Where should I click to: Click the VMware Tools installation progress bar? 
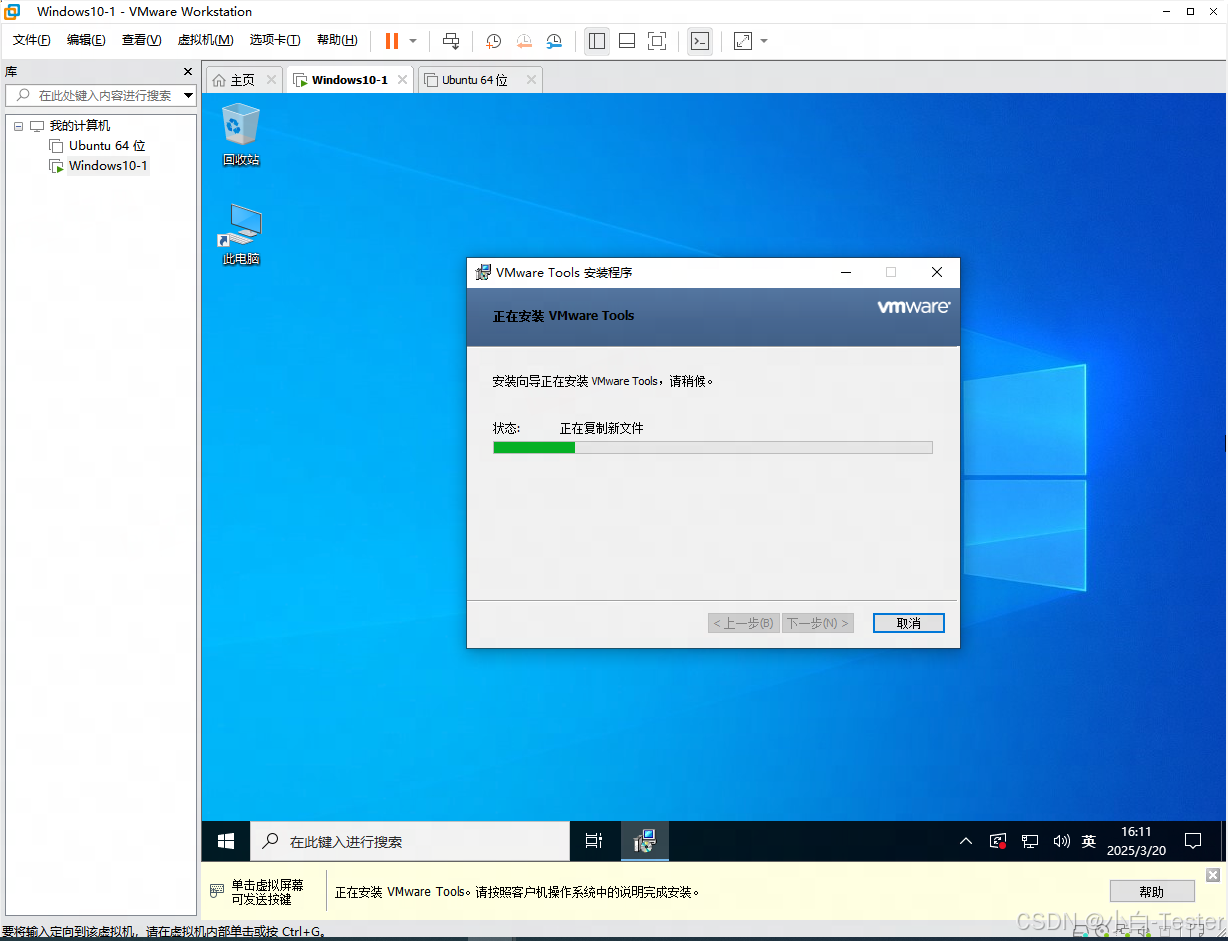click(713, 448)
